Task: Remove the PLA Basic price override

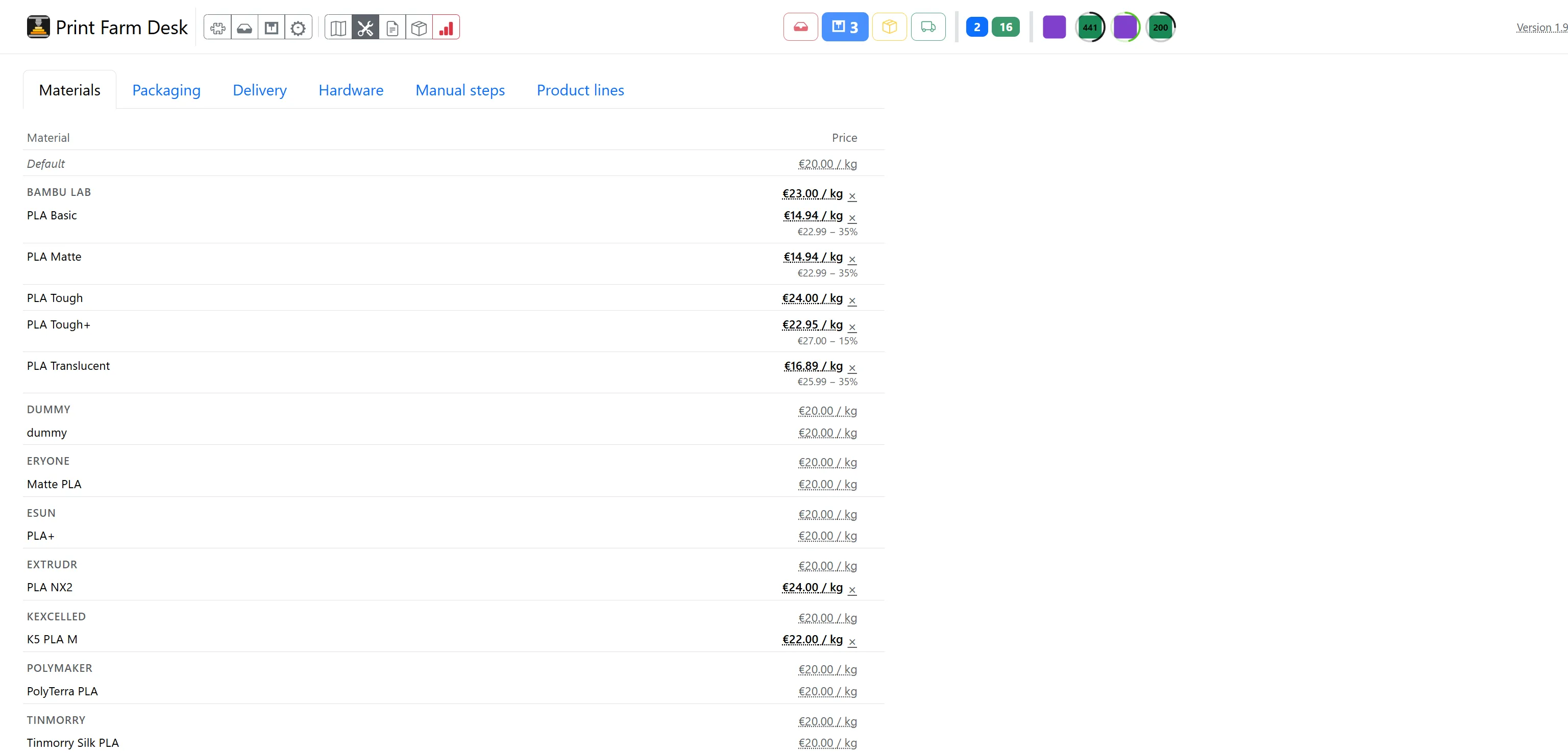Action: click(852, 218)
